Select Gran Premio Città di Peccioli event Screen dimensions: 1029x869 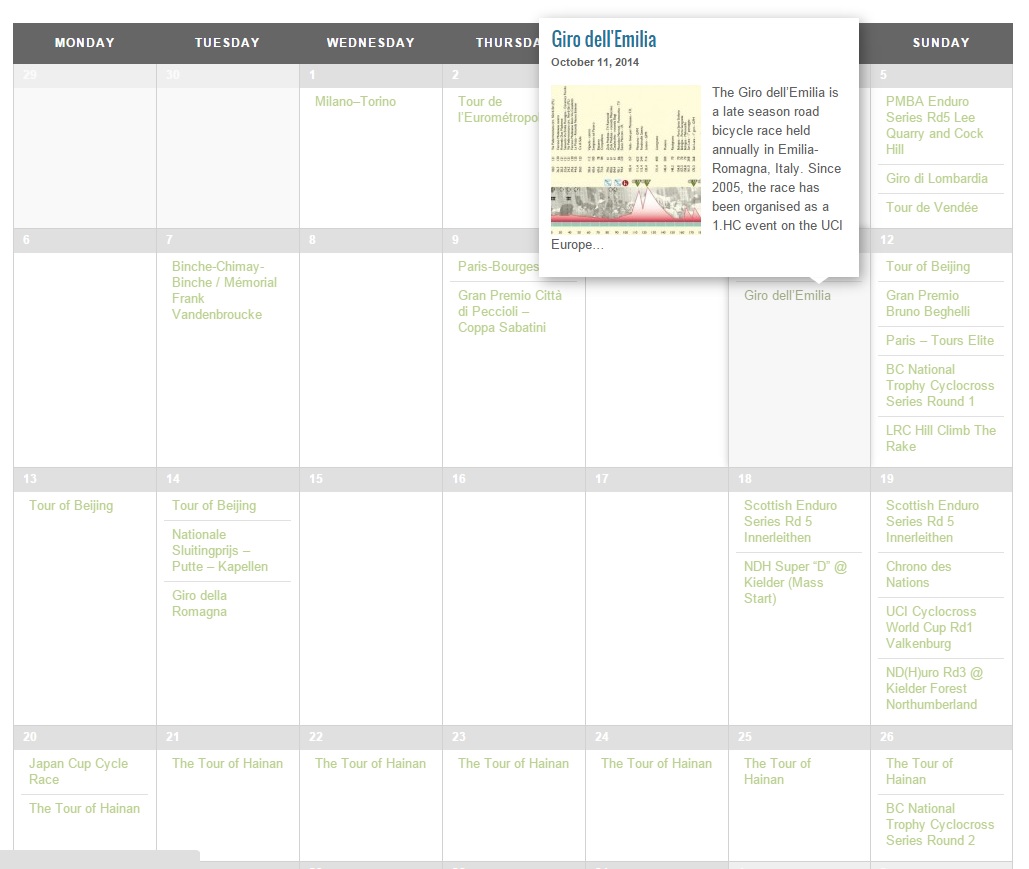coord(509,311)
